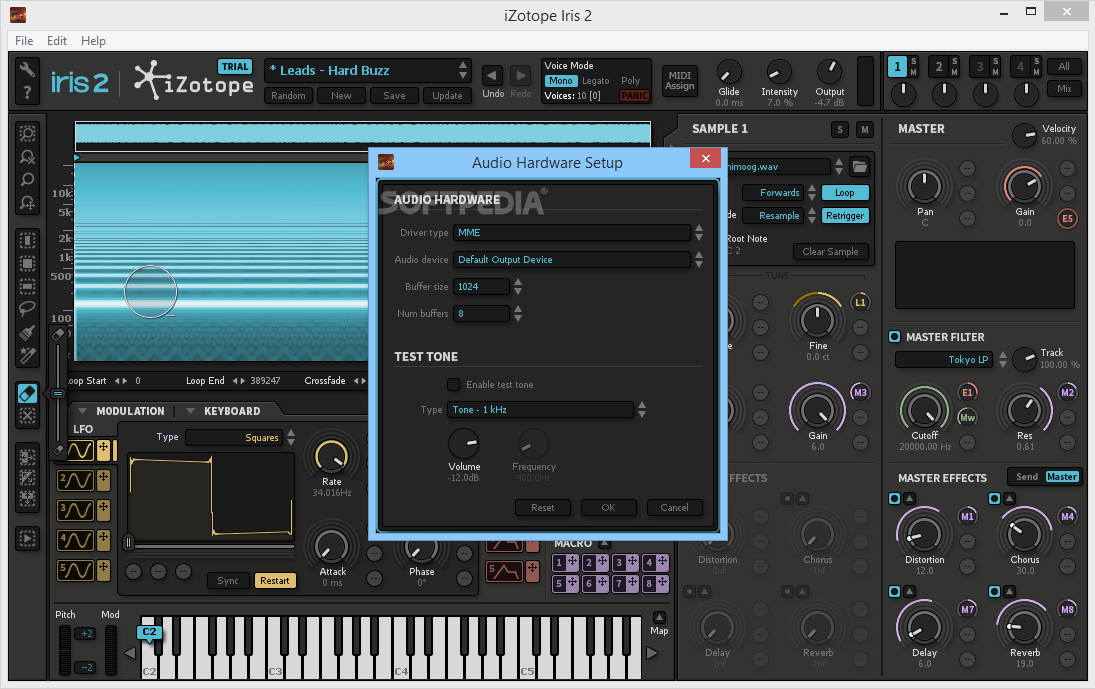This screenshot has height=689, width=1095.
Task: Toggle Retrigger for Sample 1
Action: [845, 216]
